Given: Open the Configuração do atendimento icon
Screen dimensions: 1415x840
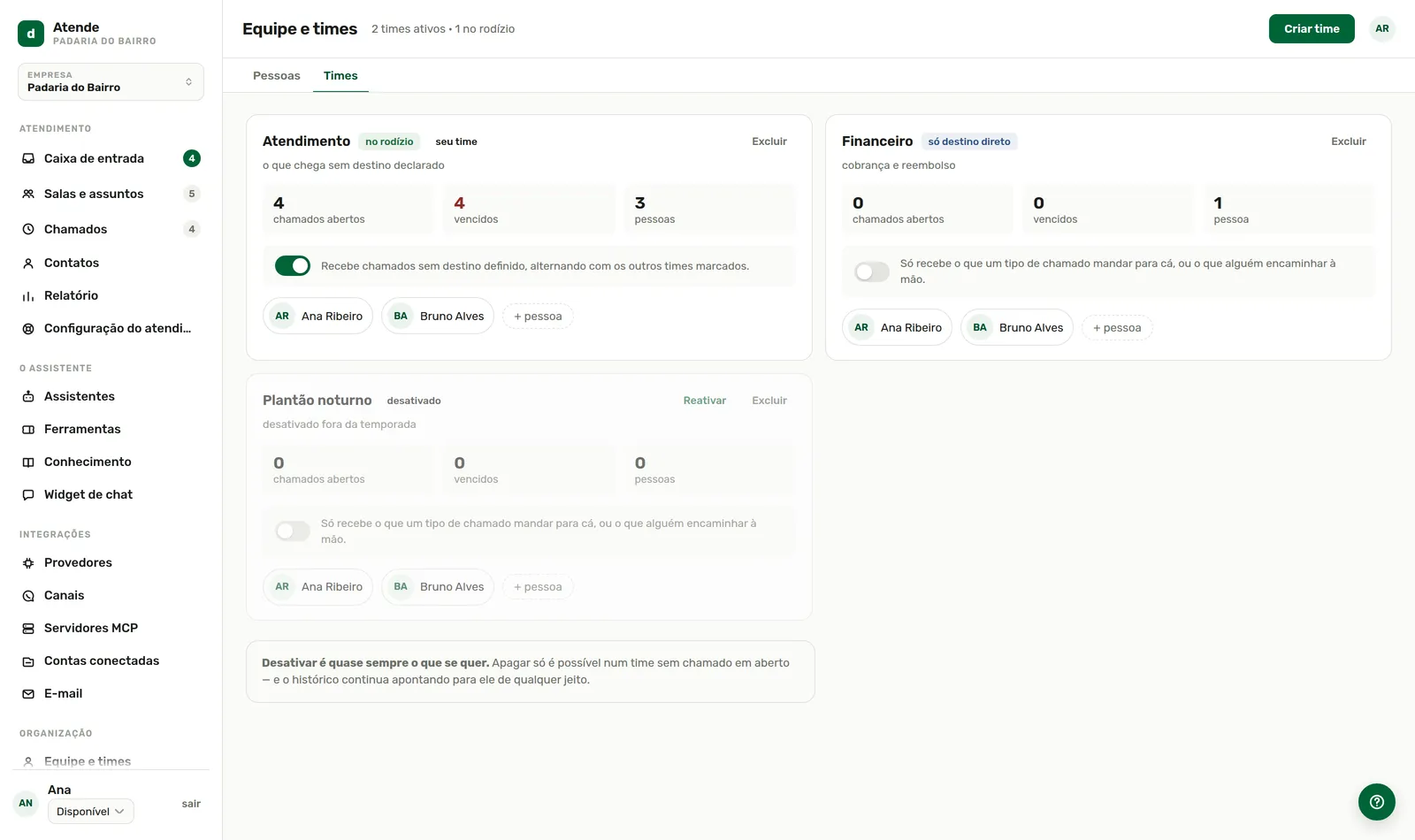Looking at the screenshot, I should tap(28, 328).
